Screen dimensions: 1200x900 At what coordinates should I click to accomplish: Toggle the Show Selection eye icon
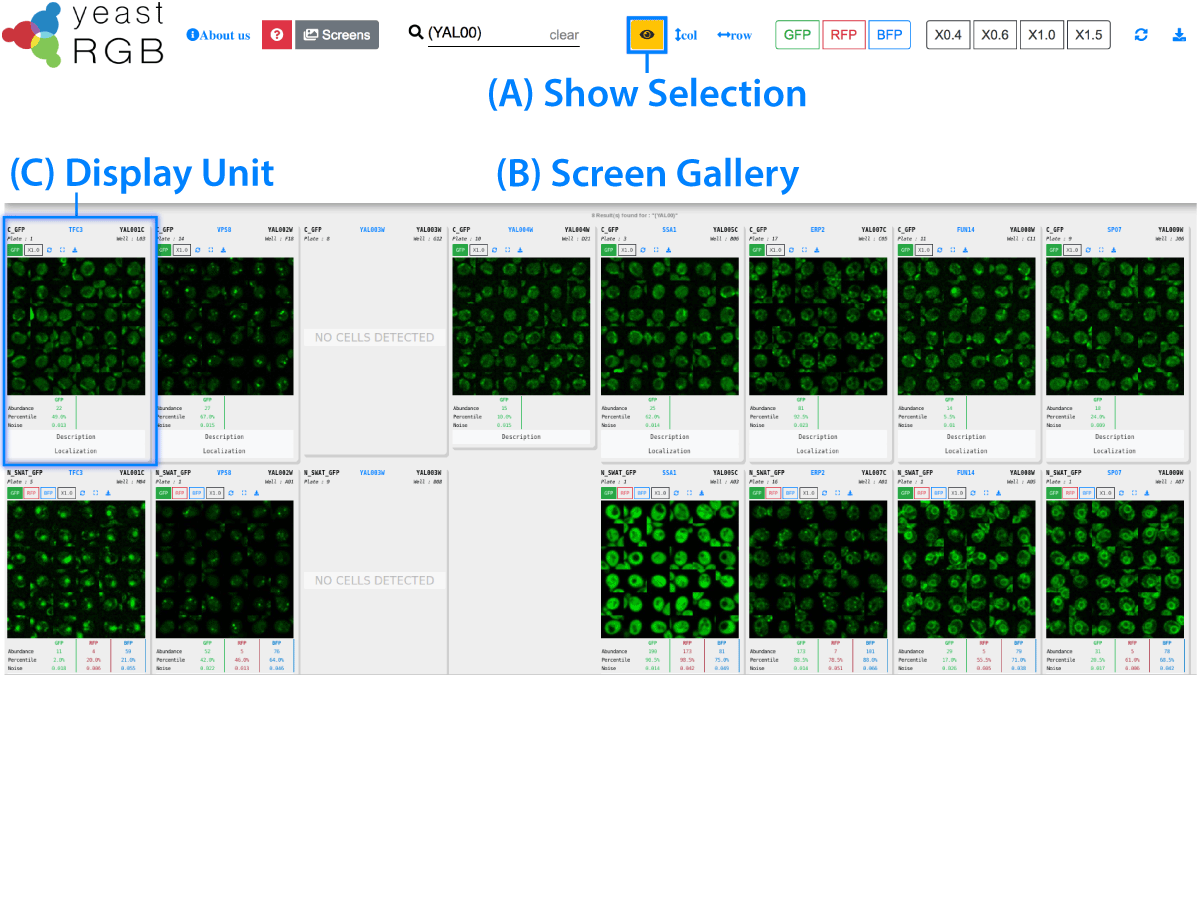tap(647, 34)
